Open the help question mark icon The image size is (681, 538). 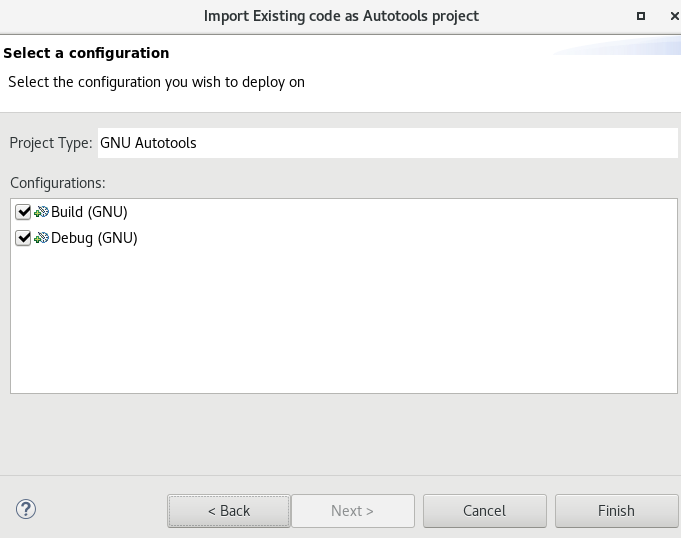click(26, 509)
